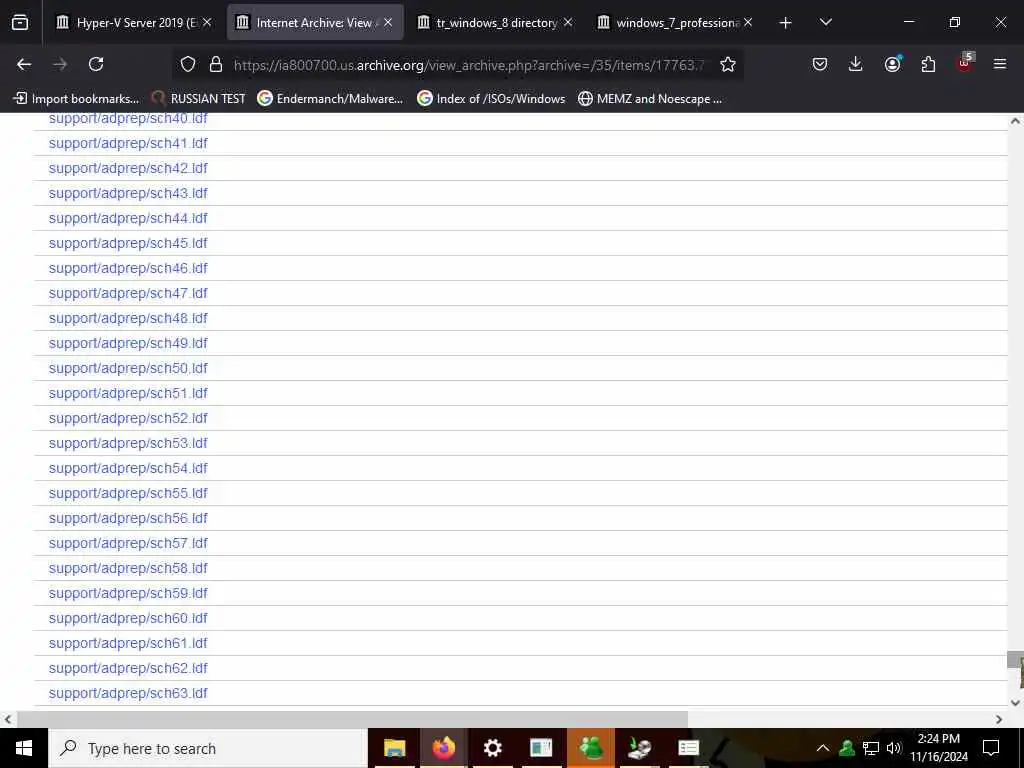Screen dimensions: 1024x768
Task: Open support/adprep/sch50.ldf link
Action: point(128,368)
